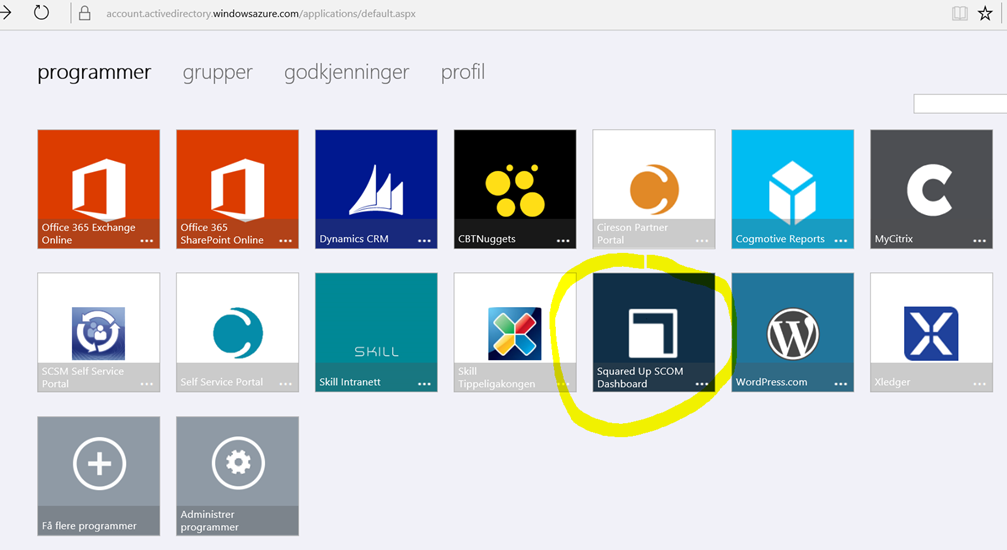Open the three-dot menu on Dynamics CRM
1007x550 pixels.
click(x=425, y=241)
